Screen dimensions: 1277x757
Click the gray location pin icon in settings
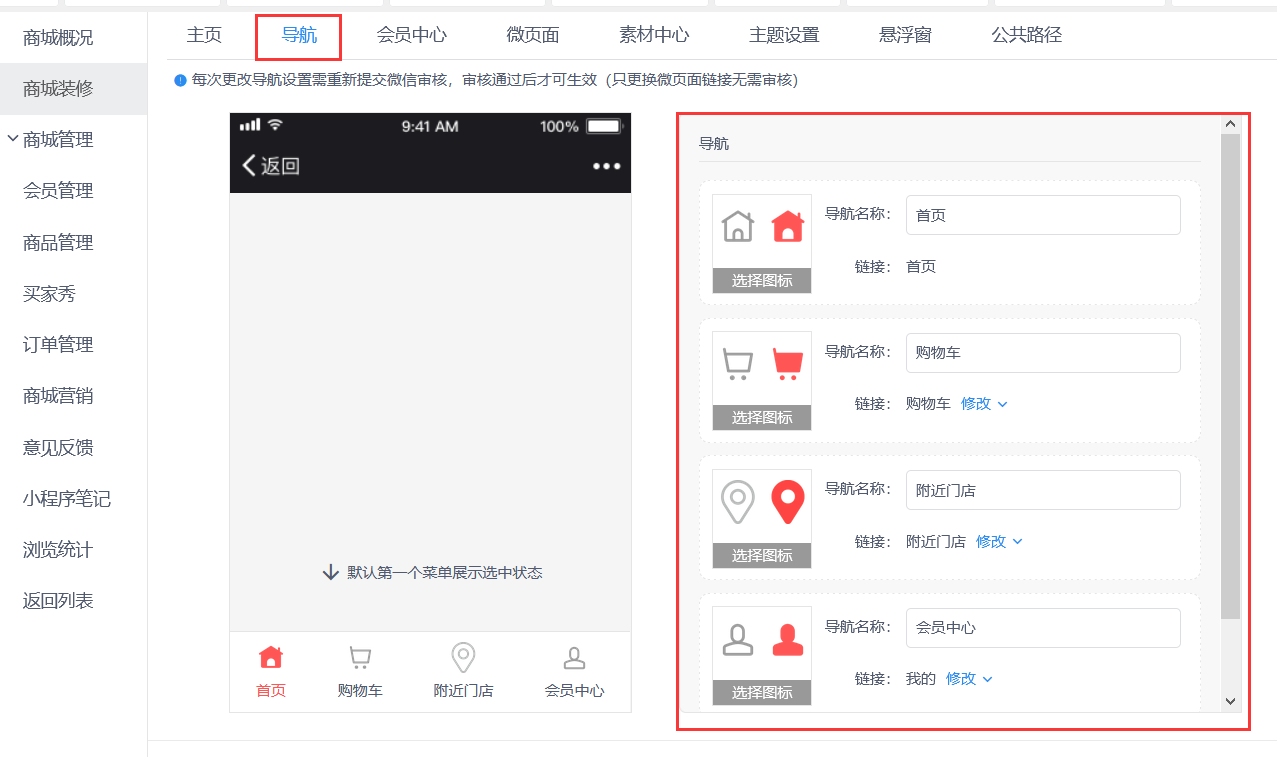[738, 501]
